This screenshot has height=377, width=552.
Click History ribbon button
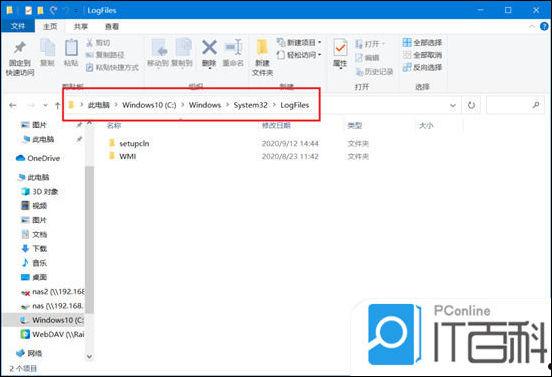click(374, 72)
